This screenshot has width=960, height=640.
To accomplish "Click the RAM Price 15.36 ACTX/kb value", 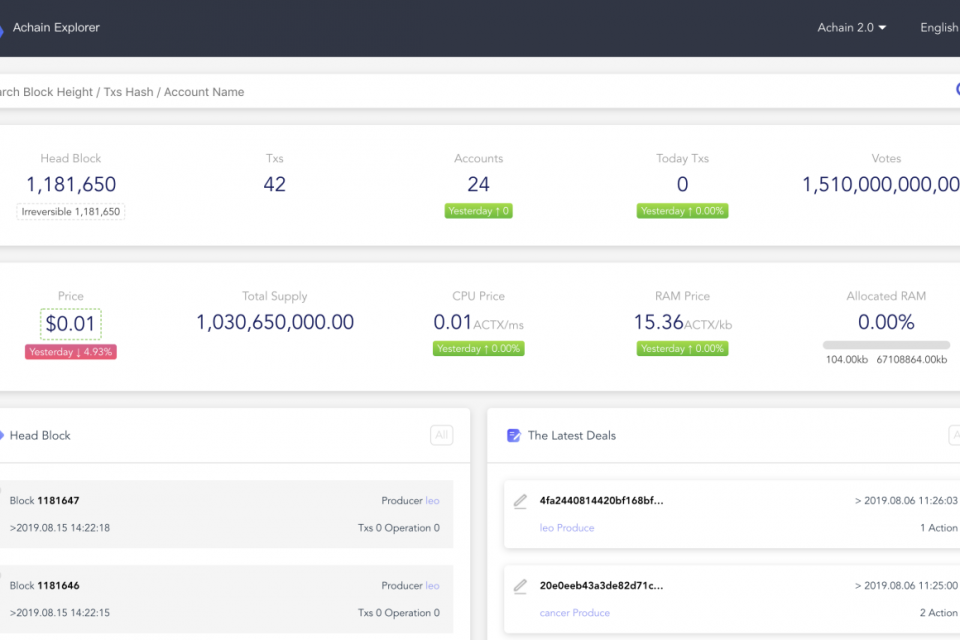I will (682, 322).
